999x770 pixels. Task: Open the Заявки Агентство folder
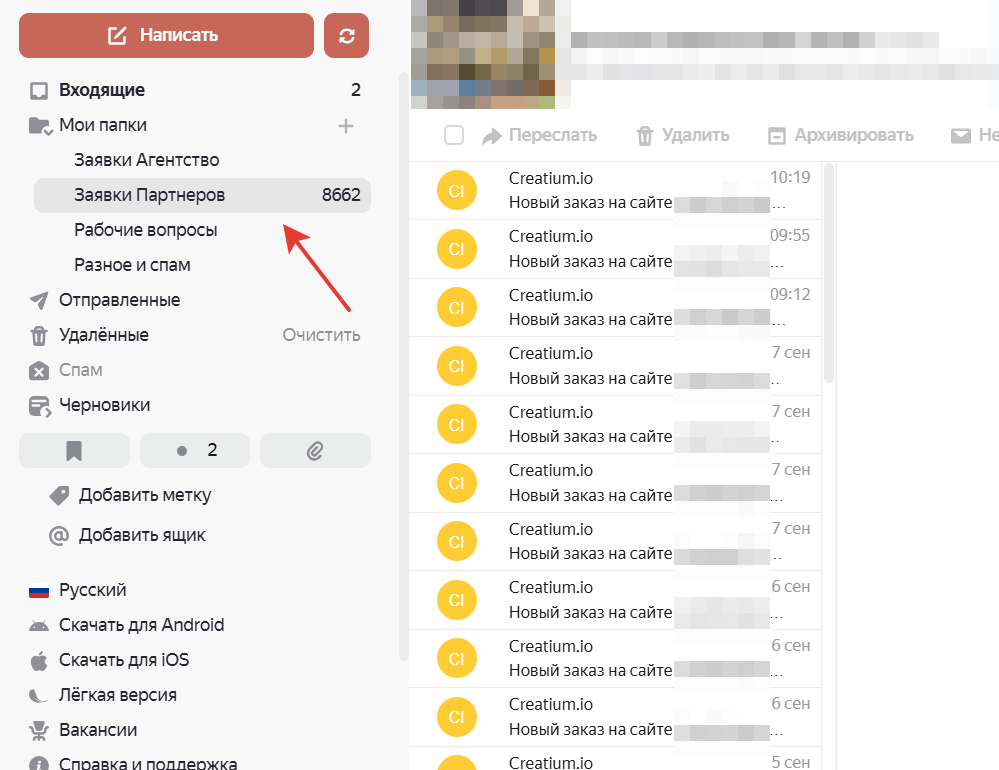146,160
